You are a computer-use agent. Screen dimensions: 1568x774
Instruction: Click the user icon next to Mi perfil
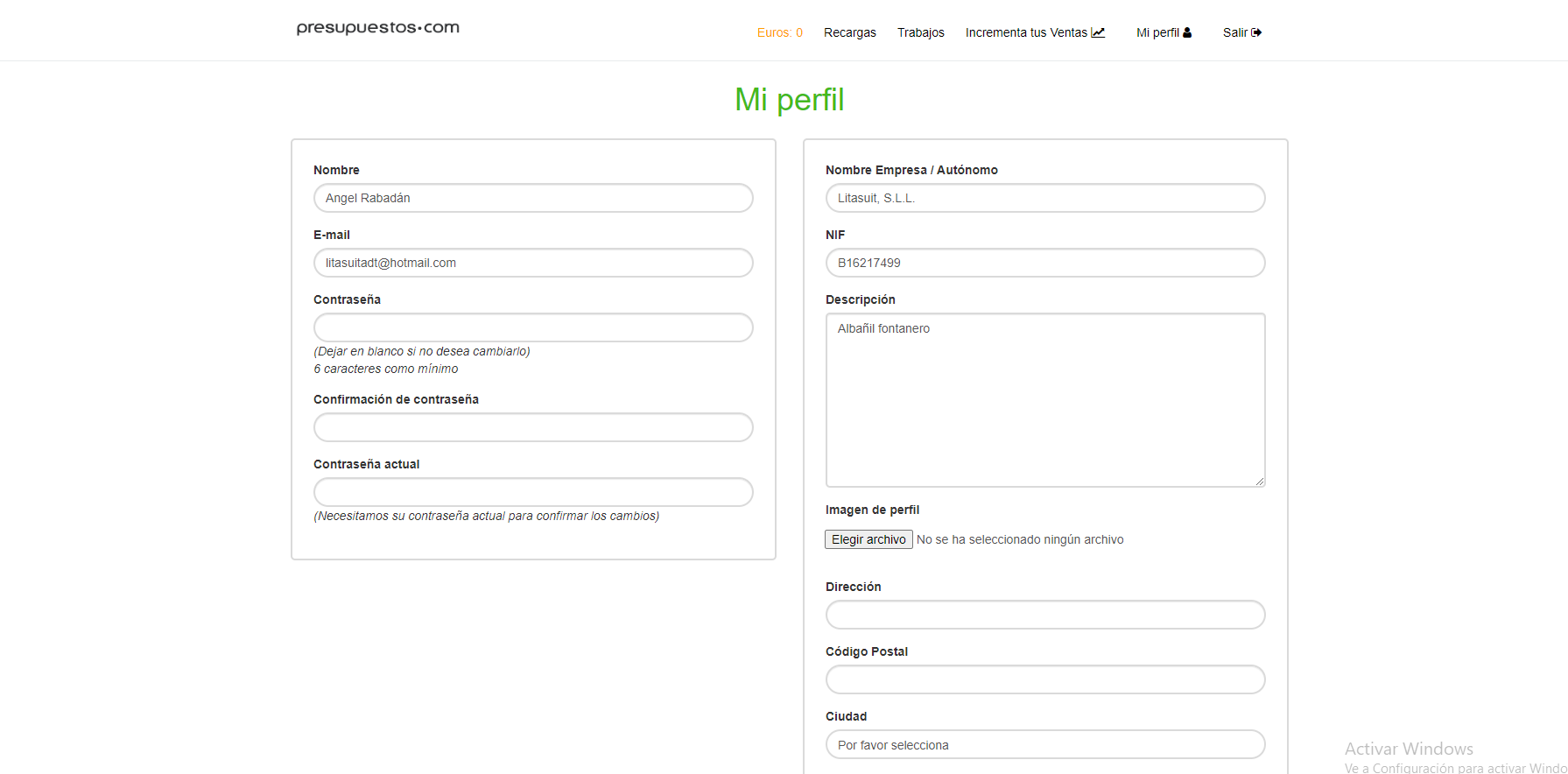[1187, 32]
